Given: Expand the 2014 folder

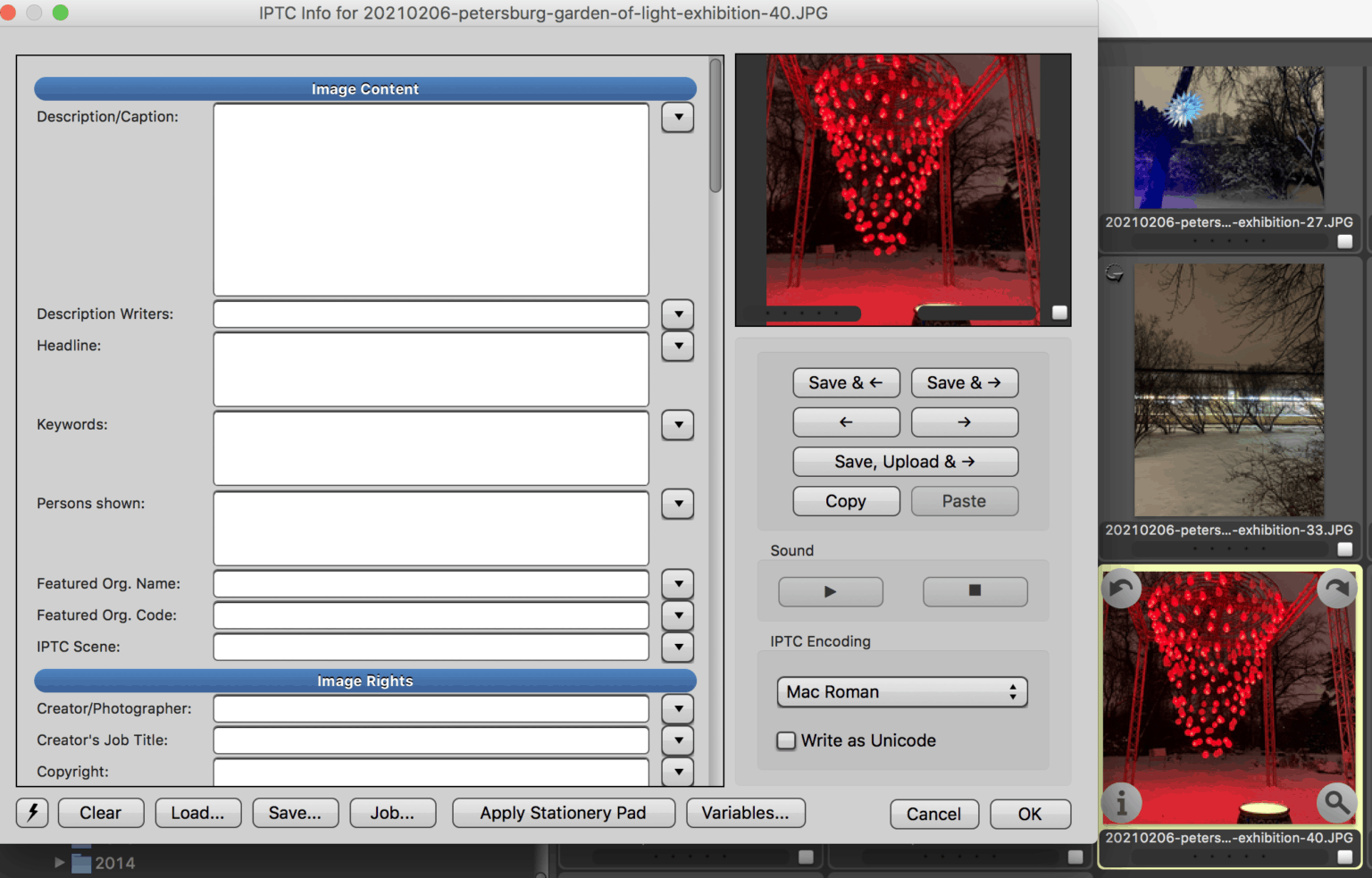Looking at the screenshot, I should click(x=59, y=862).
